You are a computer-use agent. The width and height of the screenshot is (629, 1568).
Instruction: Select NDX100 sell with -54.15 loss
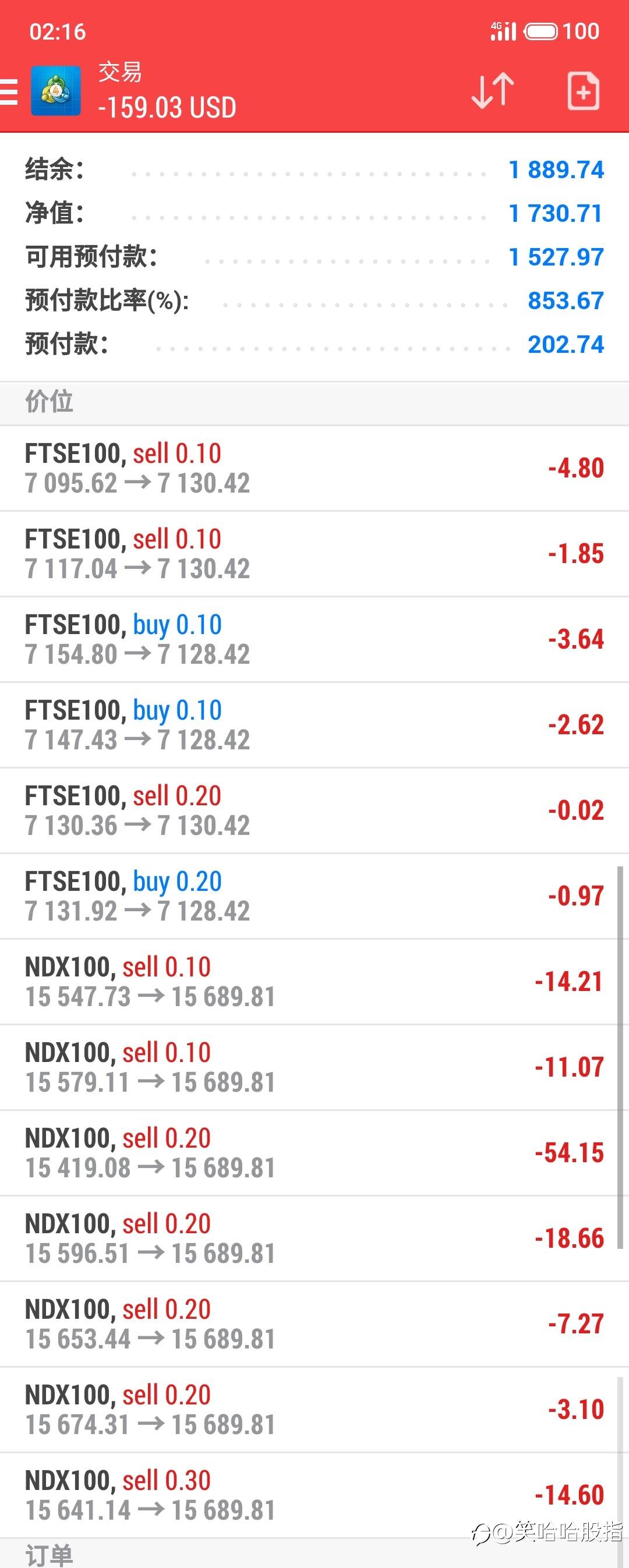tap(314, 1153)
